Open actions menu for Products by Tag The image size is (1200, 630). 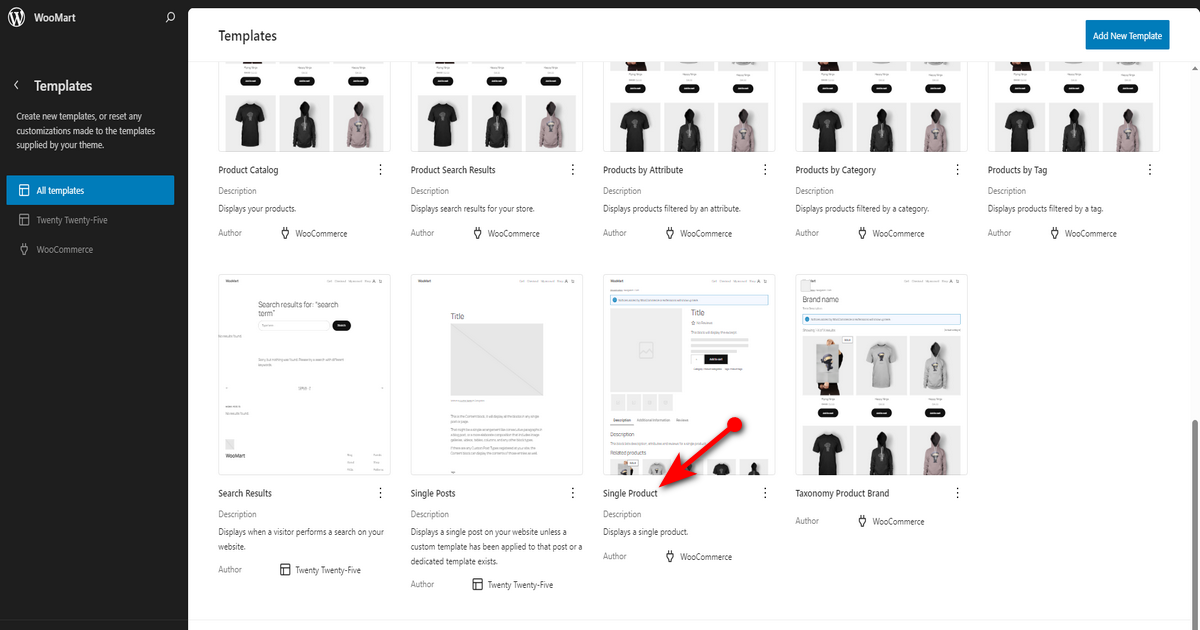[x=1149, y=170]
